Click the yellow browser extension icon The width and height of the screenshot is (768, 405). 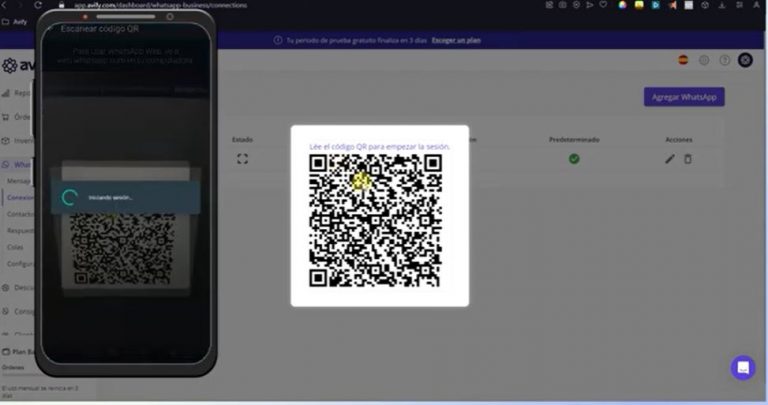coord(639,5)
